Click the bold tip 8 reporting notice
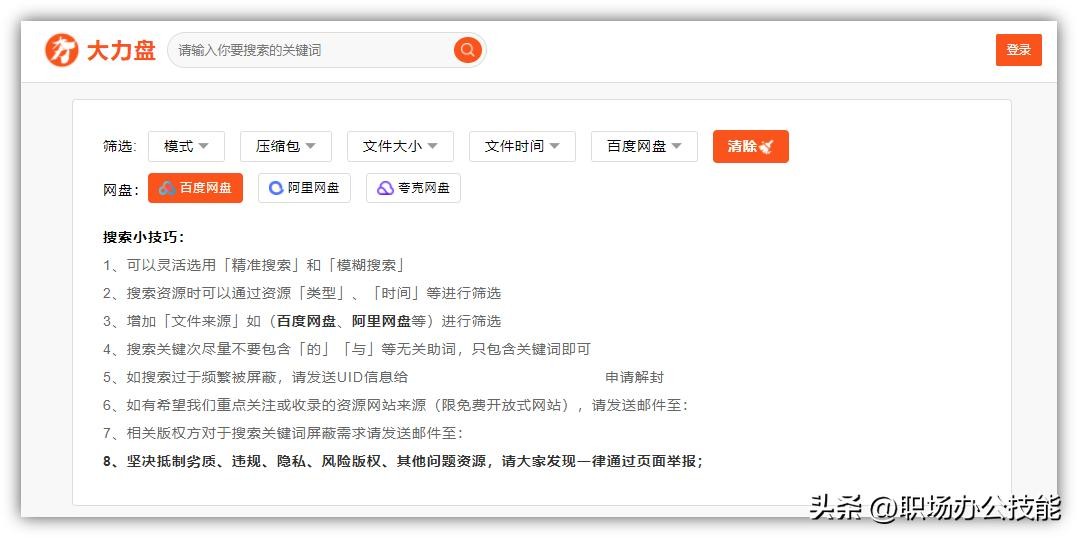Screen dimensions: 1078x538 402,461
